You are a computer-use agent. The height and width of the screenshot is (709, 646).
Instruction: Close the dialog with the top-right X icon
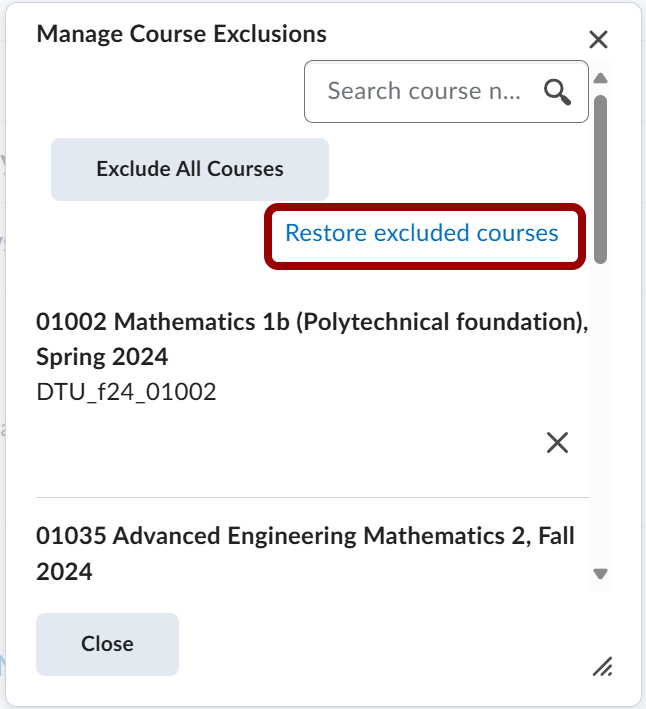click(598, 40)
